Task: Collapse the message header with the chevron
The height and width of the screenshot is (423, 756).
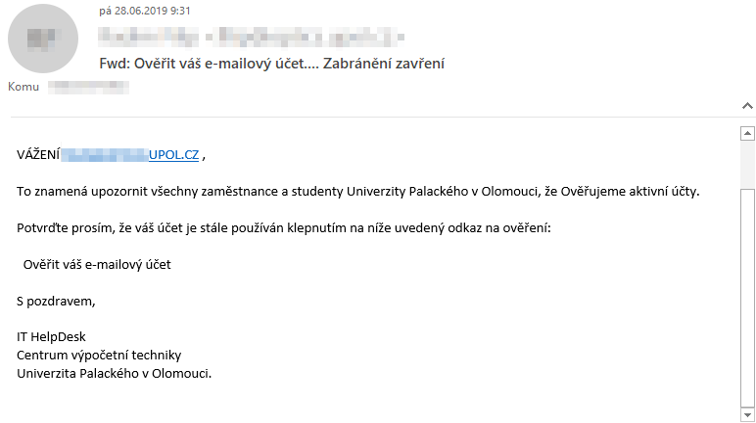Action: (x=744, y=104)
